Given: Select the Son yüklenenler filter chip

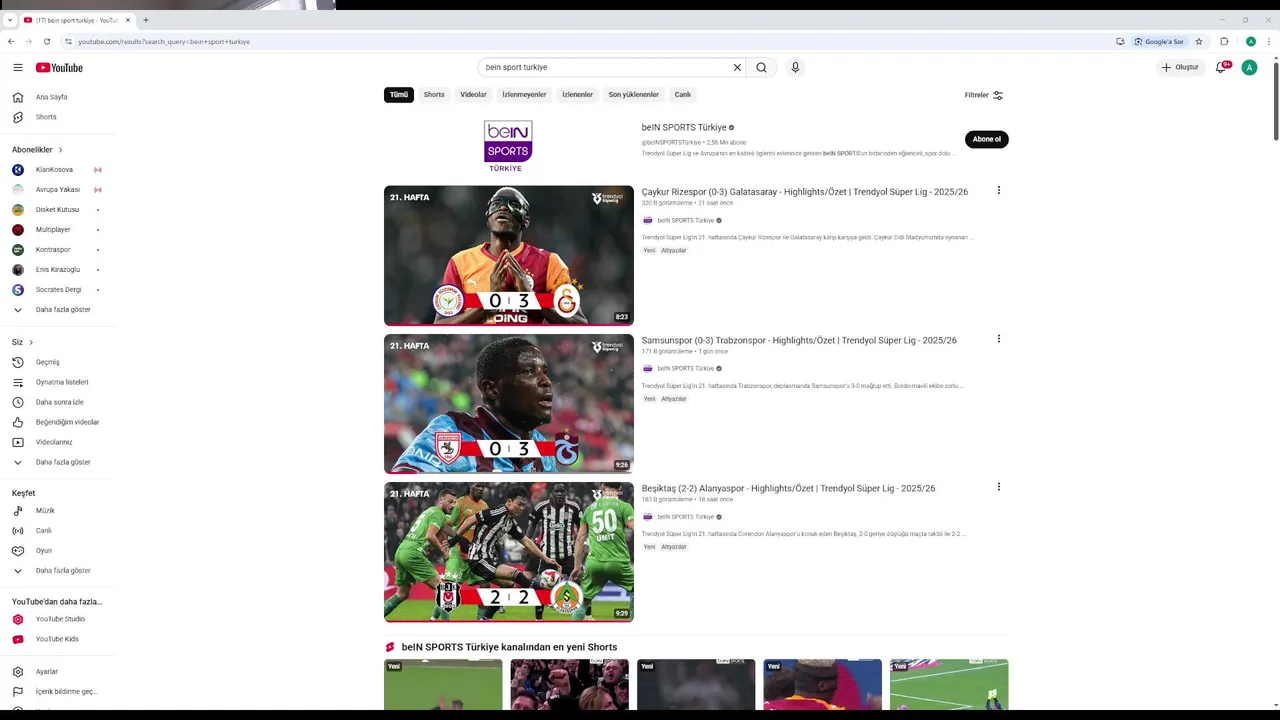Looking at the screenshot, I should click(x=634, y=95).
